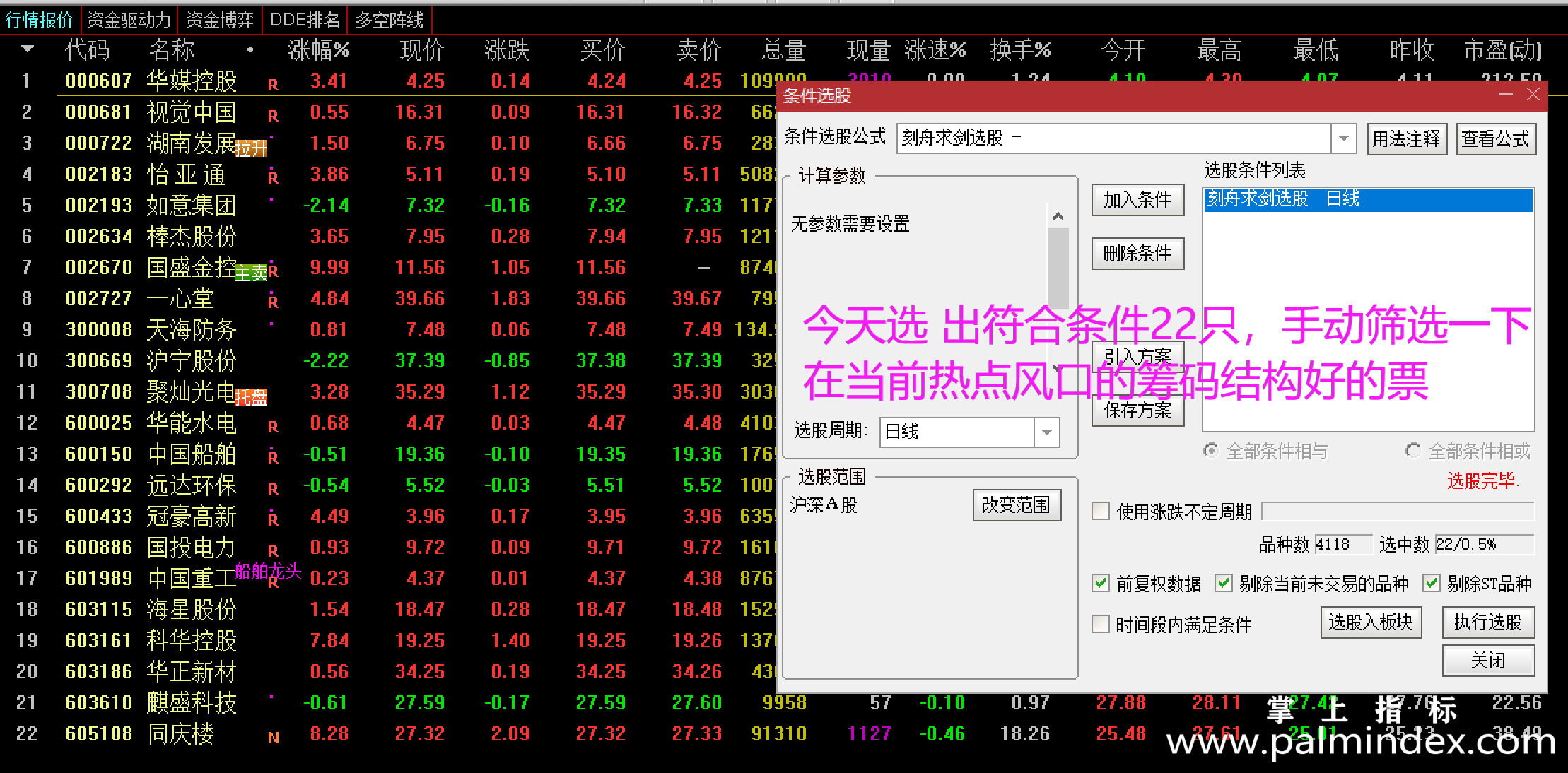Open the list menu triangle left of 代码
This screenshot has height=773, width=1568.
click(x=28, y=49)
